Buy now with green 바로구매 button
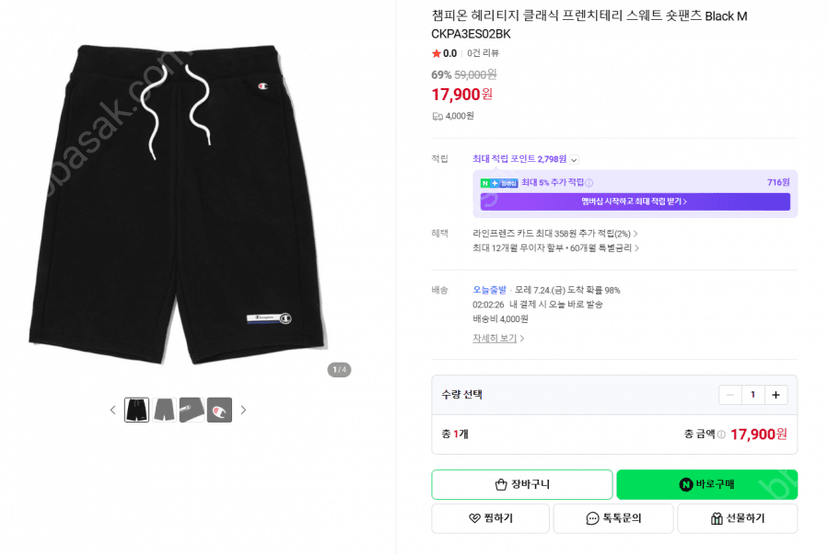This screenshot has width=828, height=554. 707,484
